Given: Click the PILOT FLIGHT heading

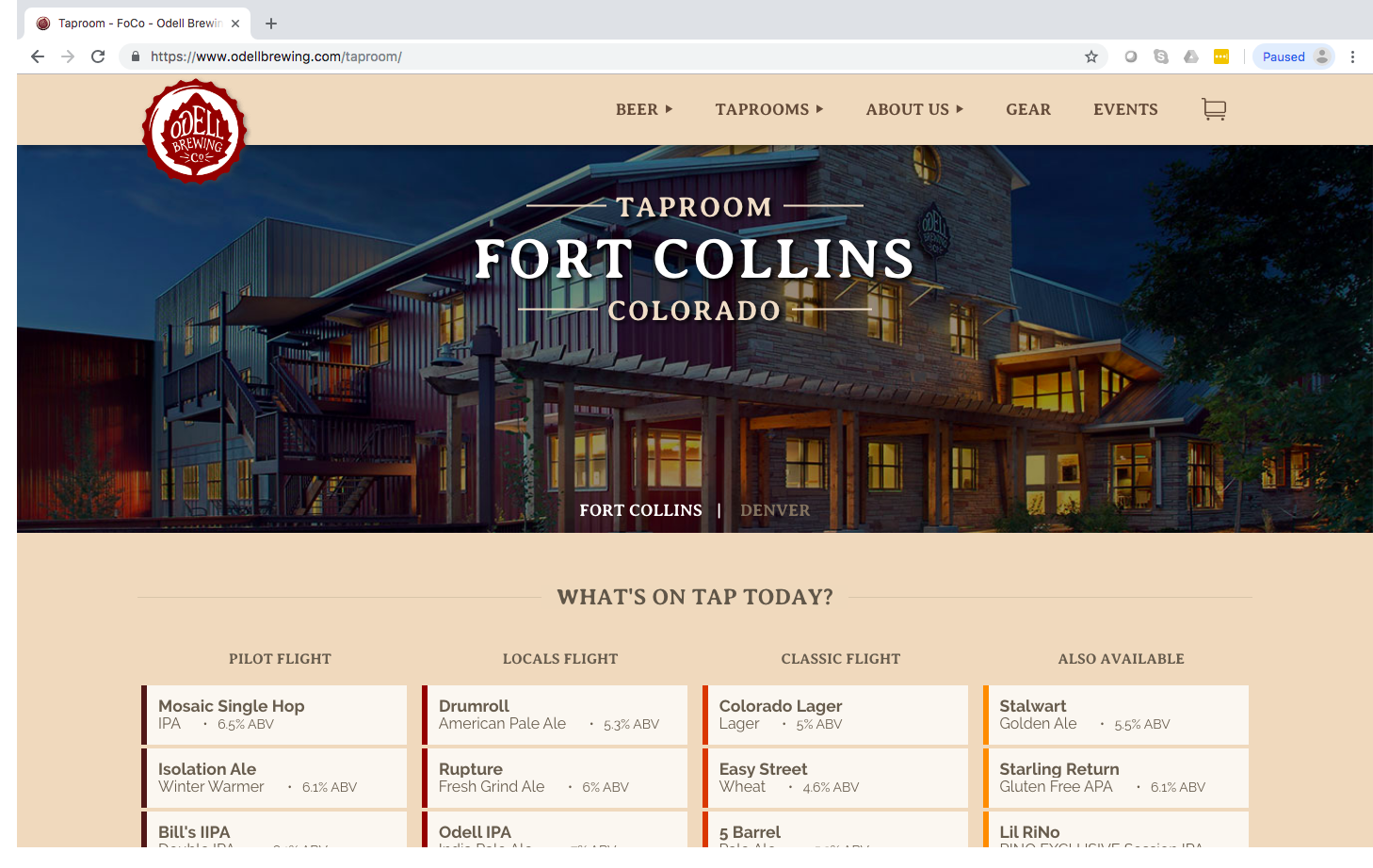Looking at the screenshot, I should click(x=280, y=659).
